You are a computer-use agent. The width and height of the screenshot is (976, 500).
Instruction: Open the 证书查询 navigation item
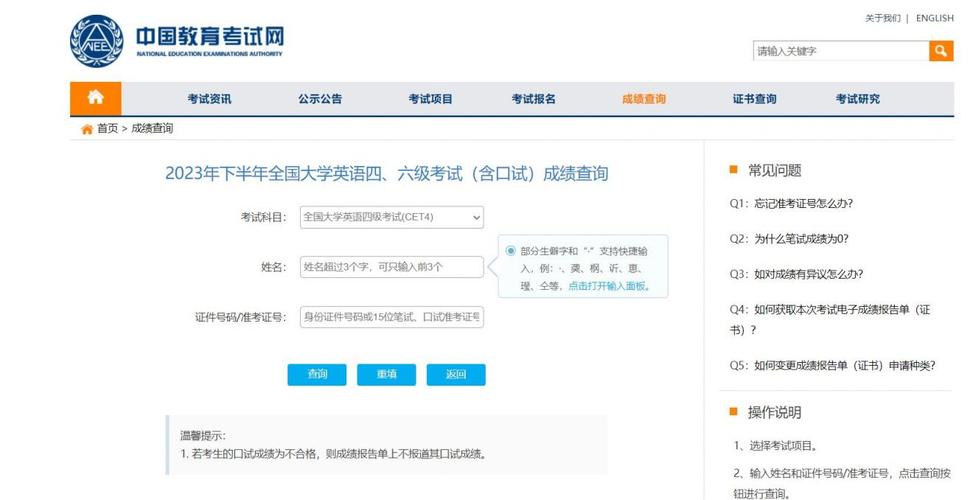pyautogui.click(x=754, y=99)
